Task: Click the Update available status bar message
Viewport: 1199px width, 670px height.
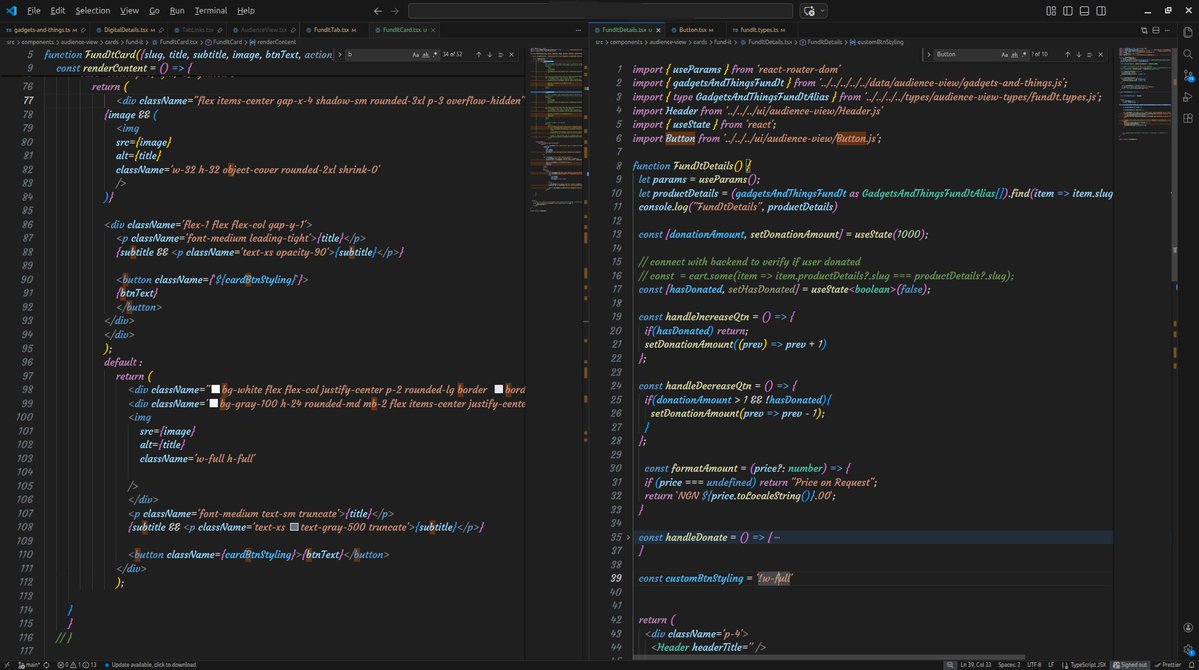Action: (x=150, y=663)
